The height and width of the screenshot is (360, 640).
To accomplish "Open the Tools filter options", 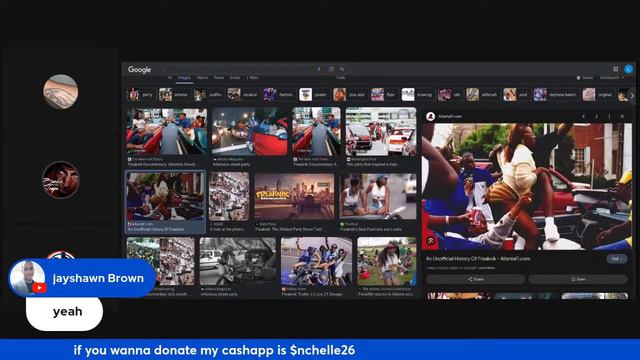I will pos(340,78).
